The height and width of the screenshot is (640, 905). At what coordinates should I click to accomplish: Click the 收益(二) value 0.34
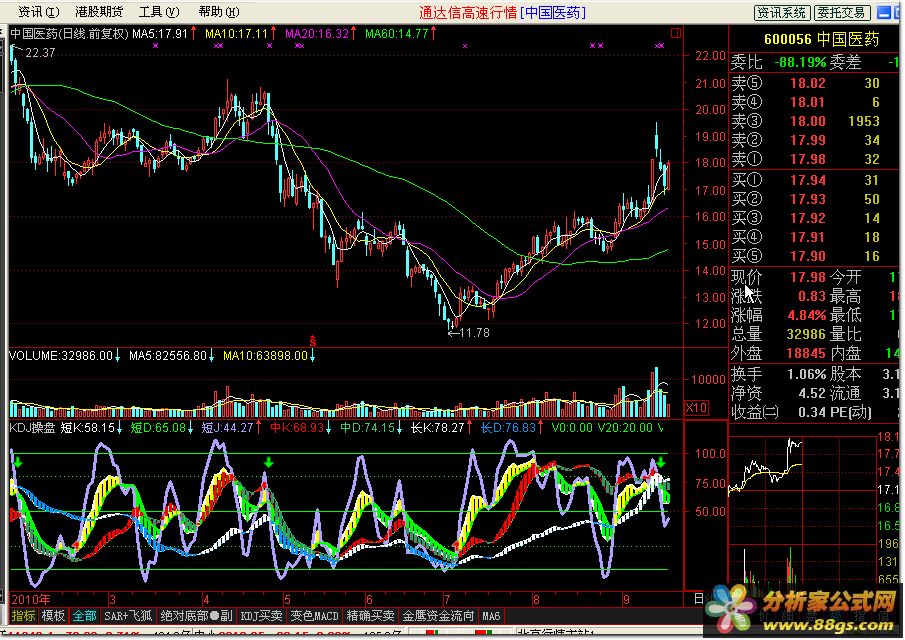click(x=812, y=412)
